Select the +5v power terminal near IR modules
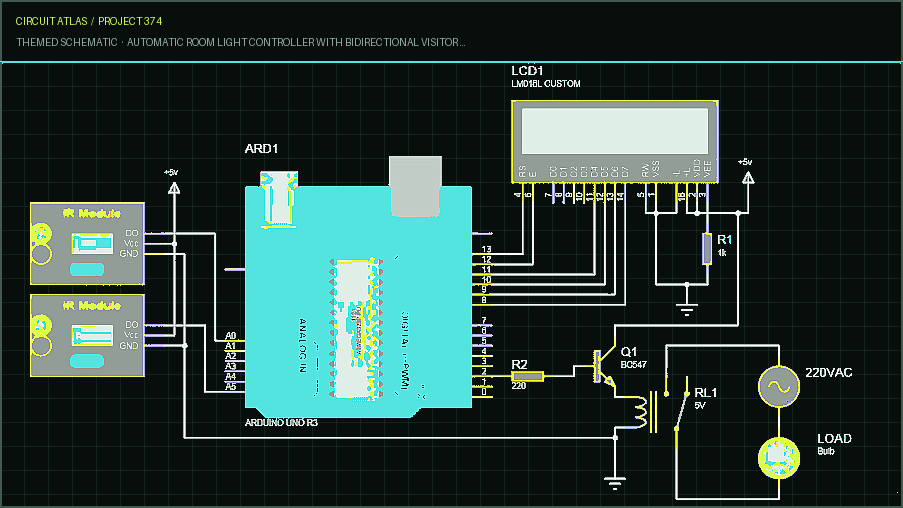 (173, 188)
